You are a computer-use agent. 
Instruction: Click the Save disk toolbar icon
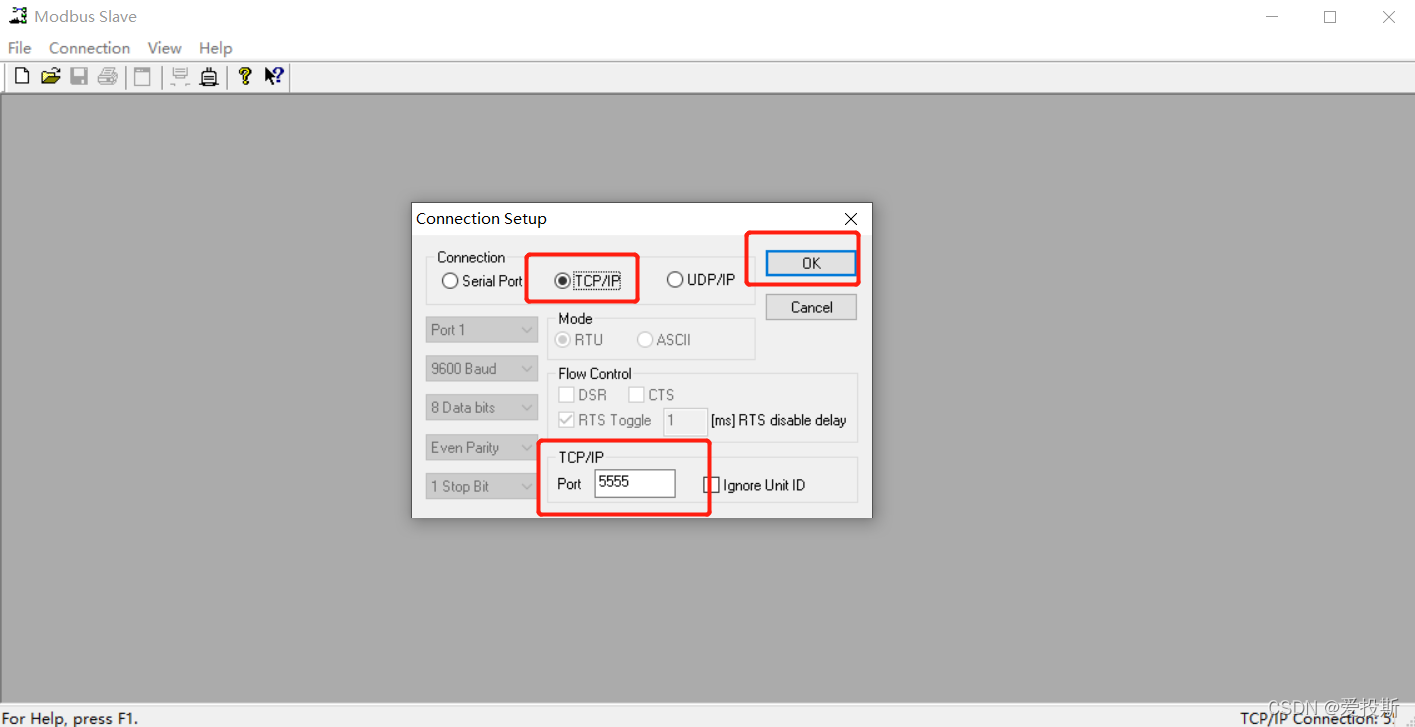coord(79,76)
